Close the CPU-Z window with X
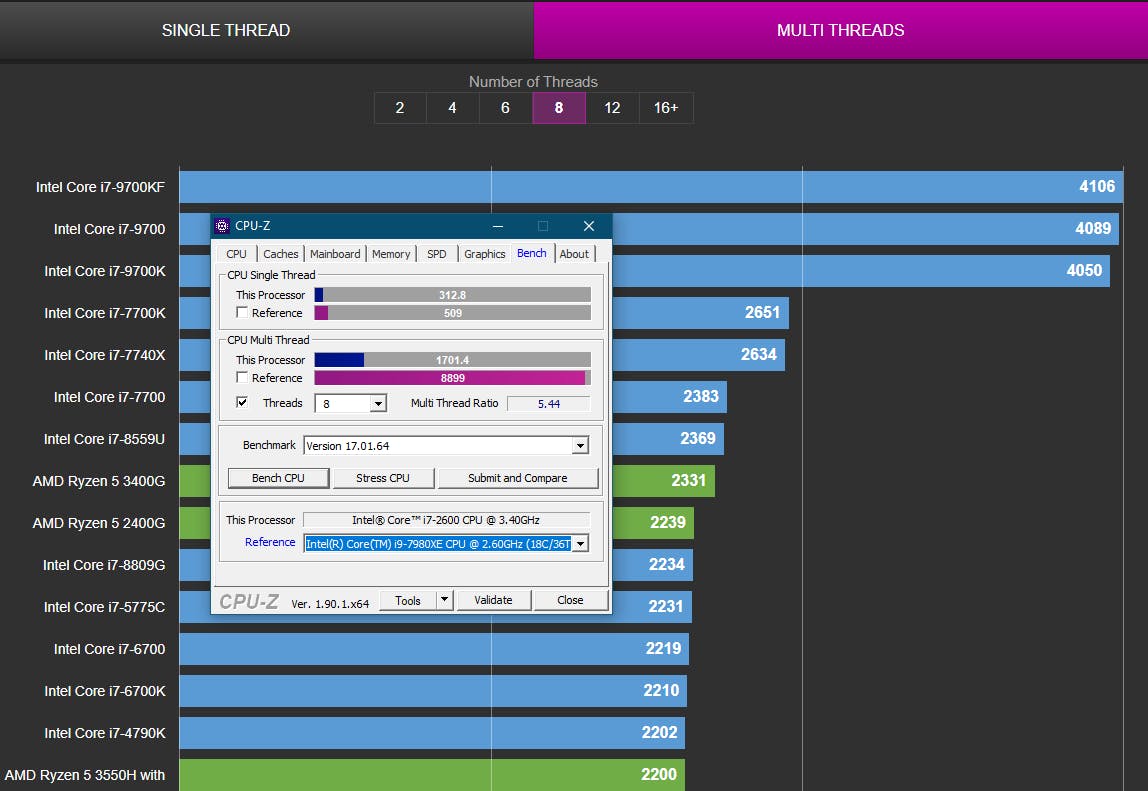The image size is (1148, 791). point(589,226)
